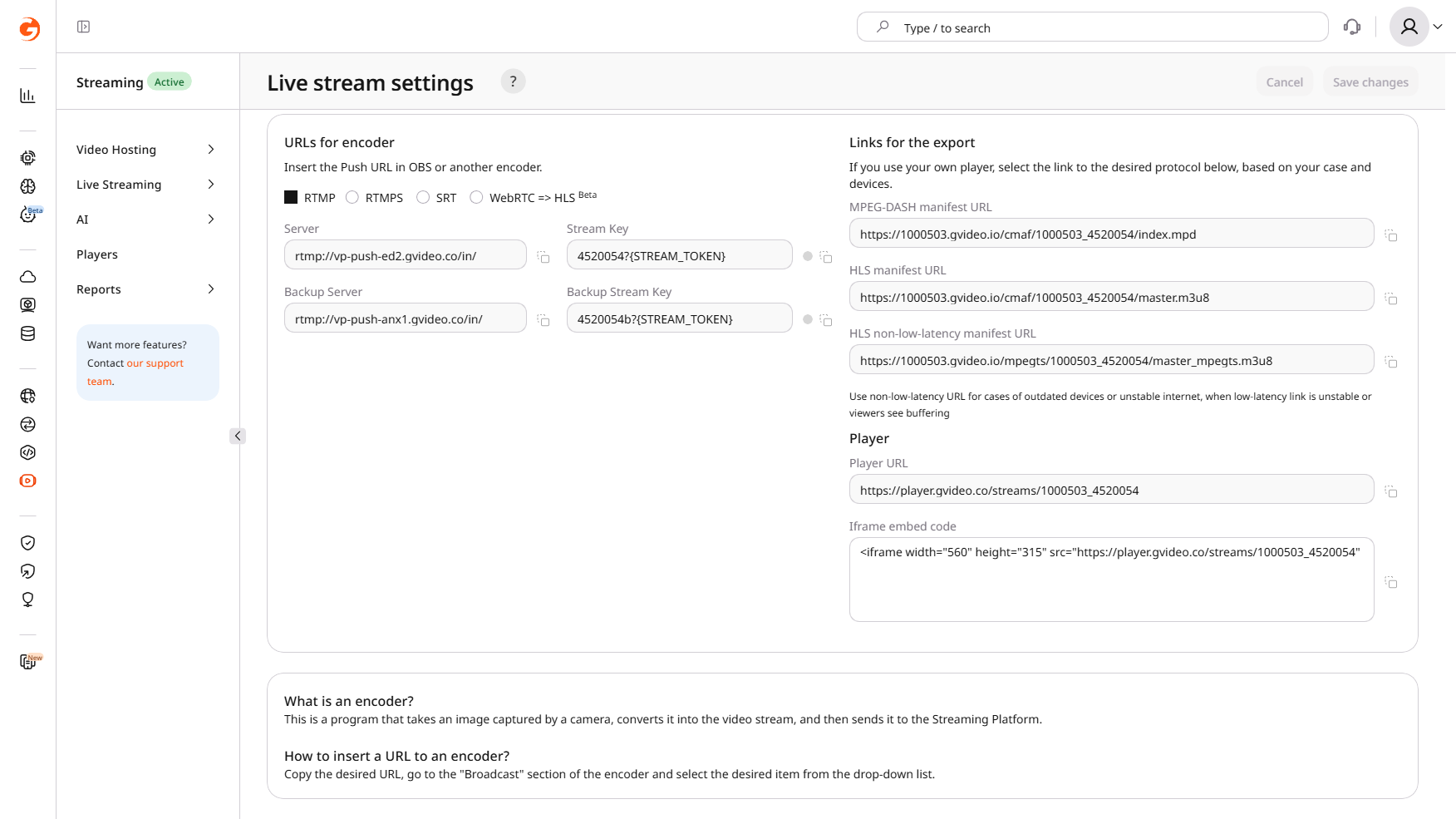Open the shield checkmark security icon
The image size is (1456, 819).
(27, 543)
